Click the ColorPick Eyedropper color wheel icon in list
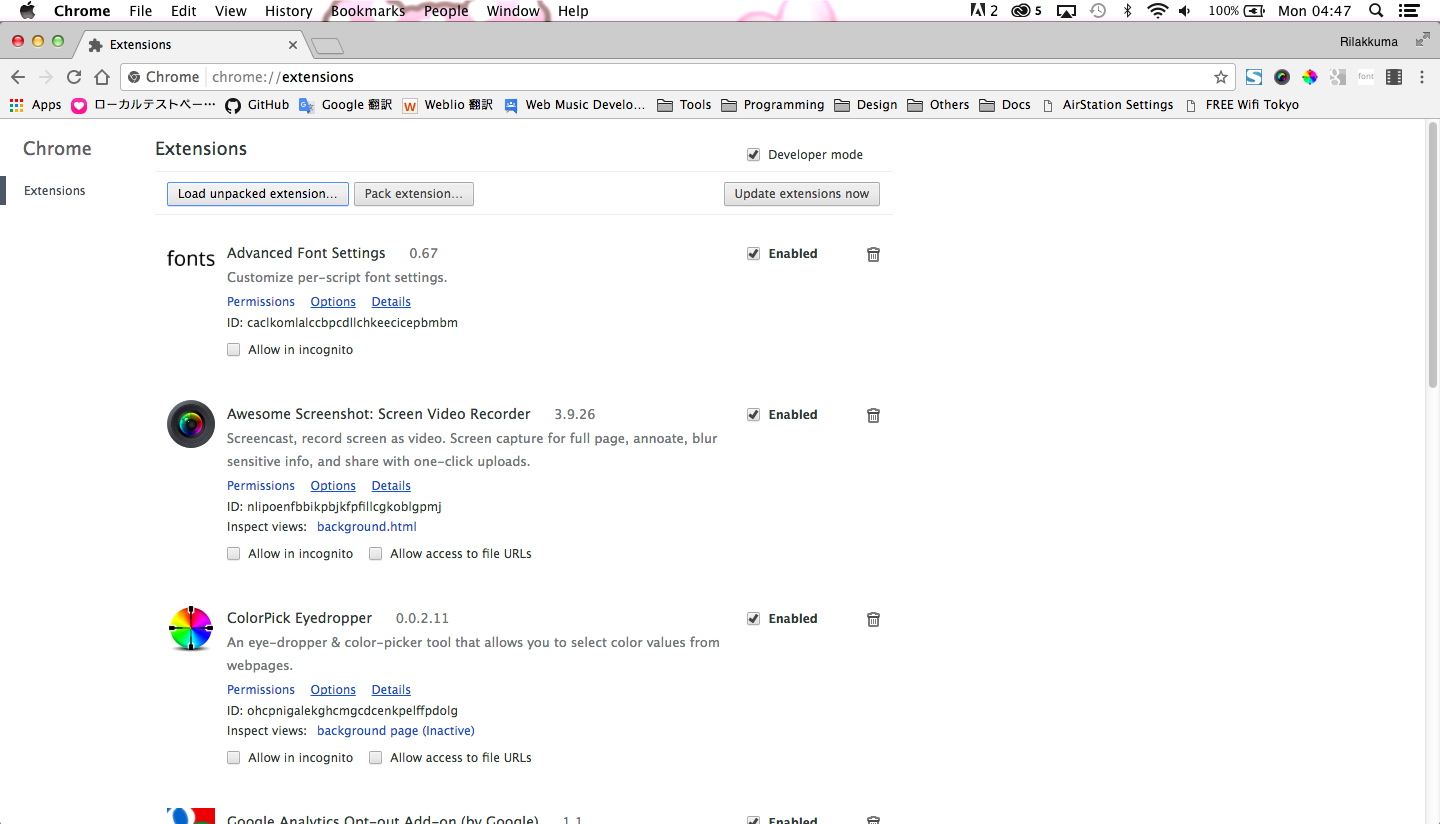The image size is (1440, 824). [191, 628]
